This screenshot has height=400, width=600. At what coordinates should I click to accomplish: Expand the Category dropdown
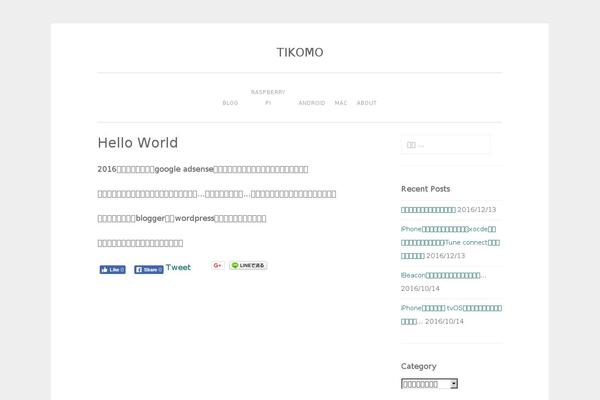429,384
